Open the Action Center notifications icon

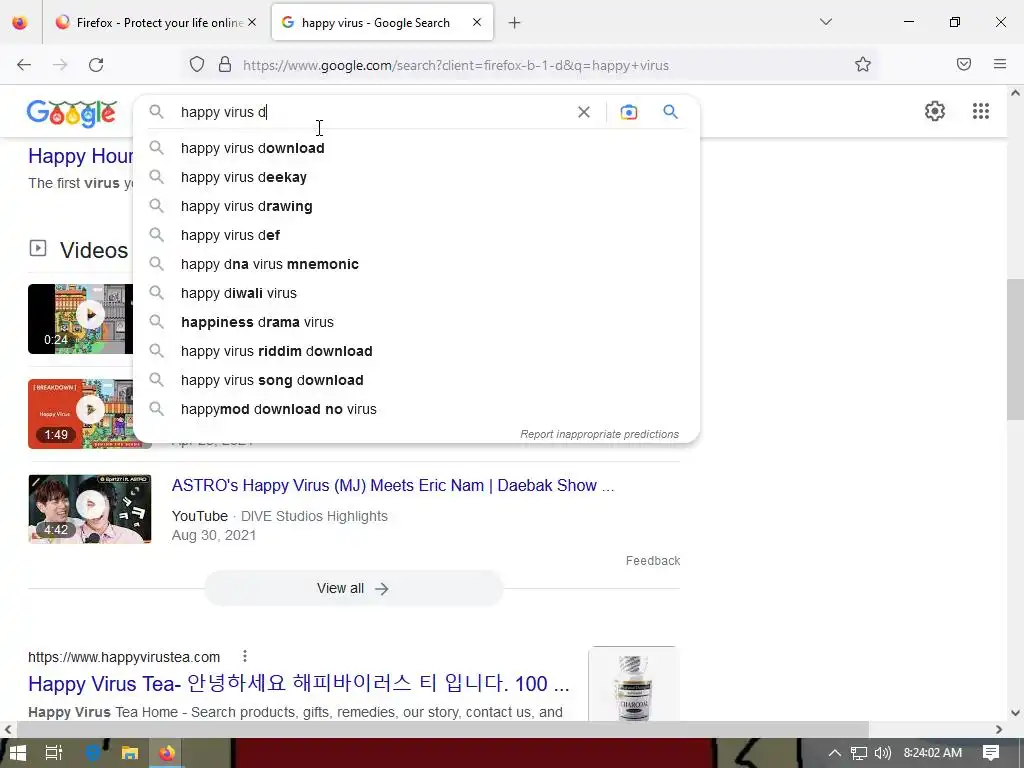click(x=991, y=753)
